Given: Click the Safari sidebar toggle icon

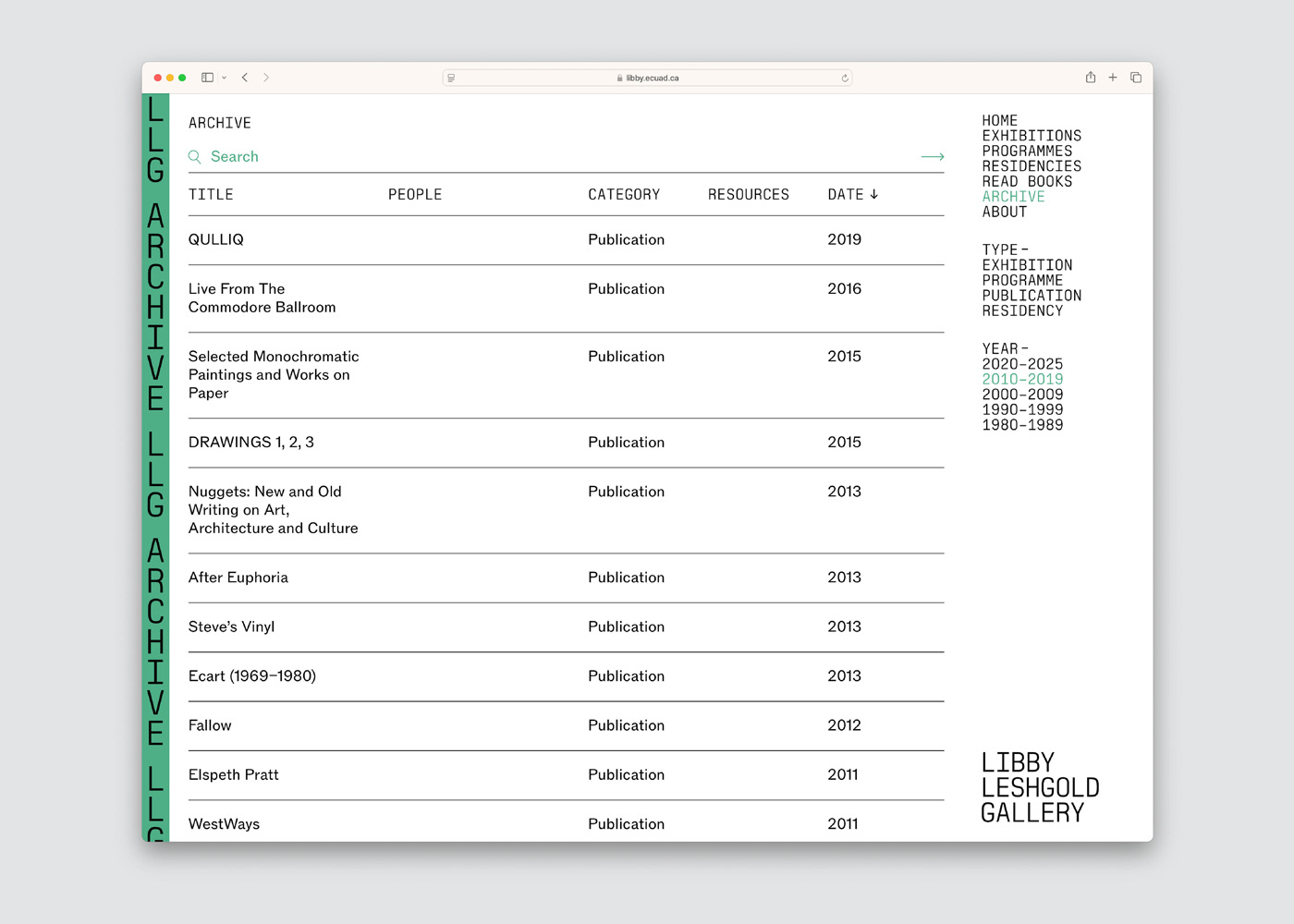Looking at the screenshot, I should pyautogui.click(x=207, y=78).
